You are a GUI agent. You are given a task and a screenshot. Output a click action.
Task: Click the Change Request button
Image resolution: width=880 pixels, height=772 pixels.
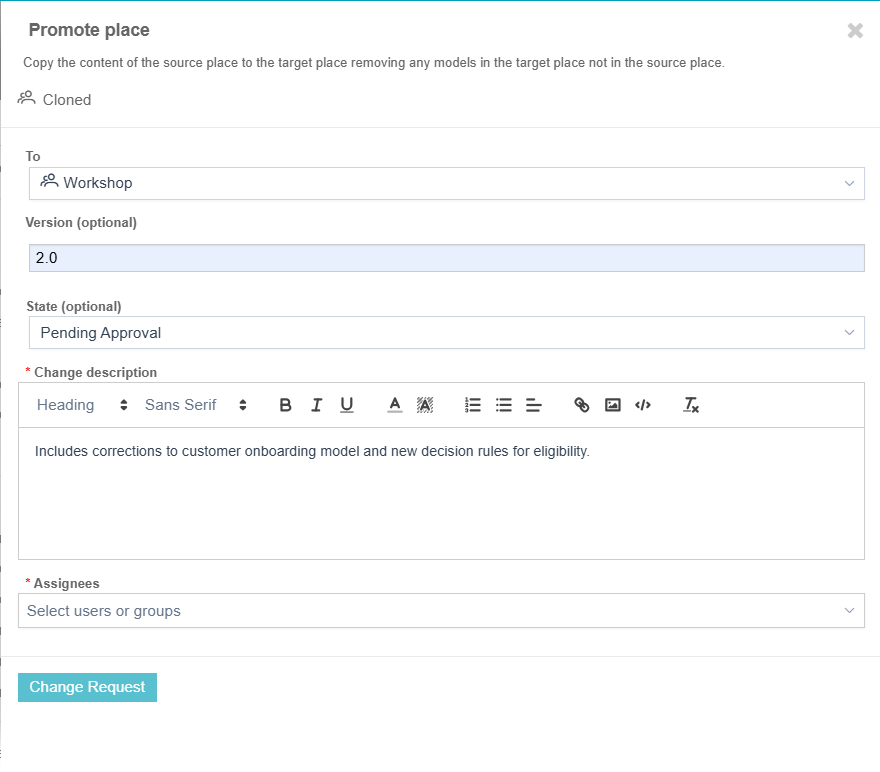point(87,687)
